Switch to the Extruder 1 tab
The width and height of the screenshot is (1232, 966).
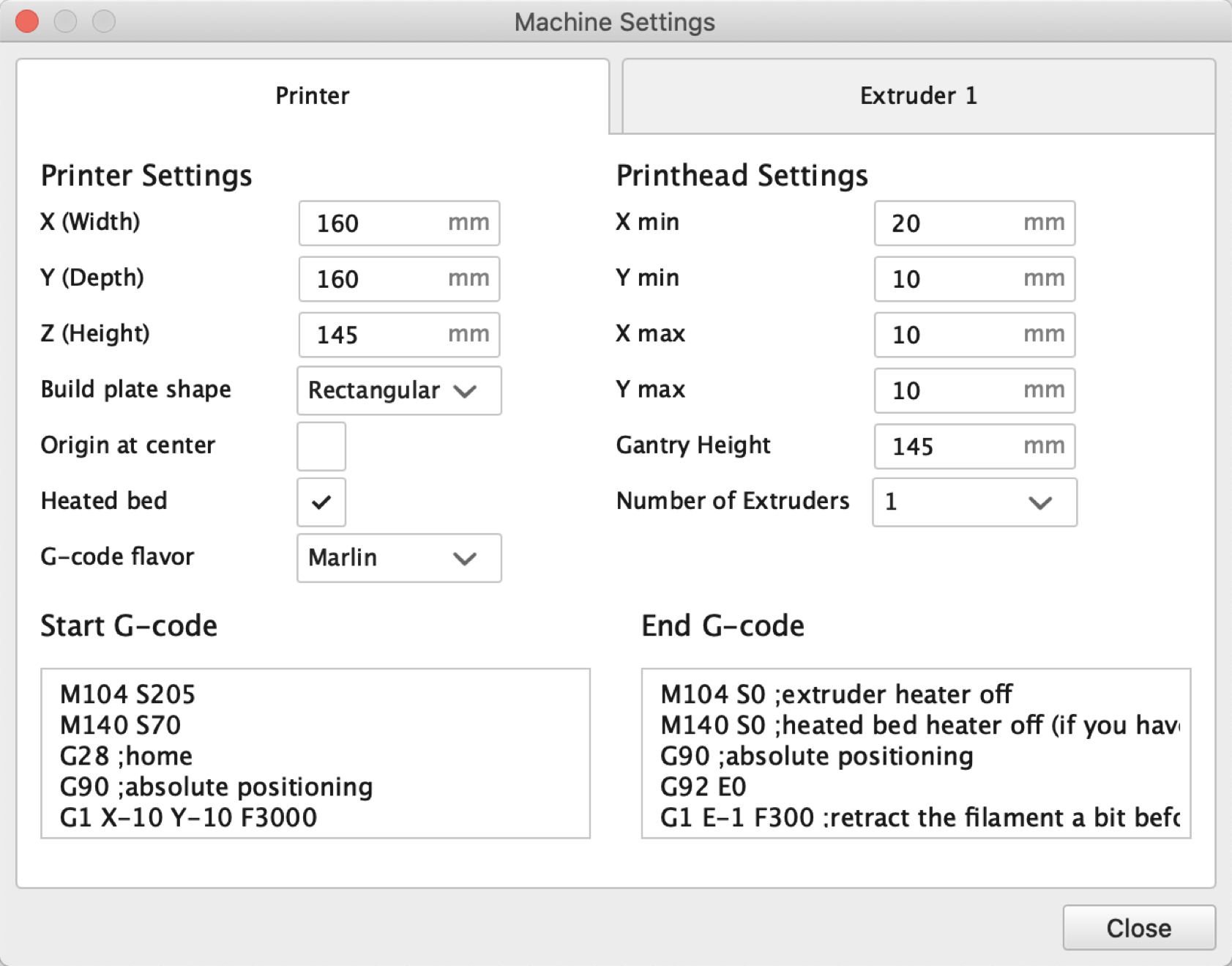919,96
